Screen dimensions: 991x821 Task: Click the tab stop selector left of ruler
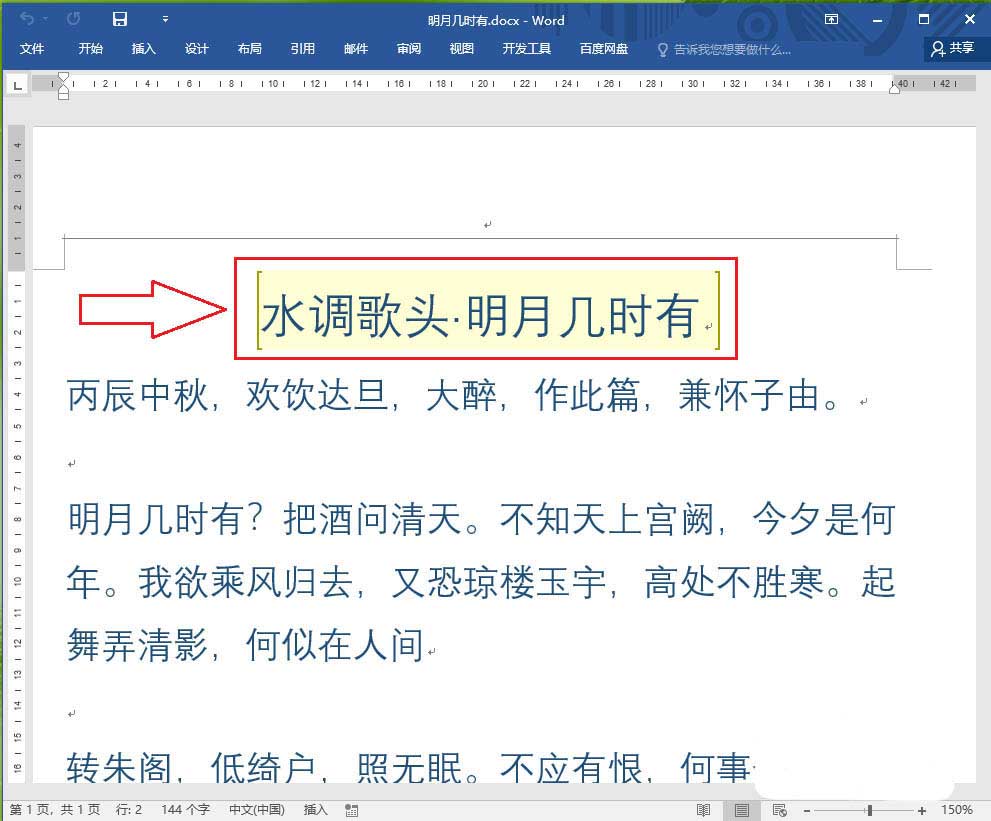[18, 85]
